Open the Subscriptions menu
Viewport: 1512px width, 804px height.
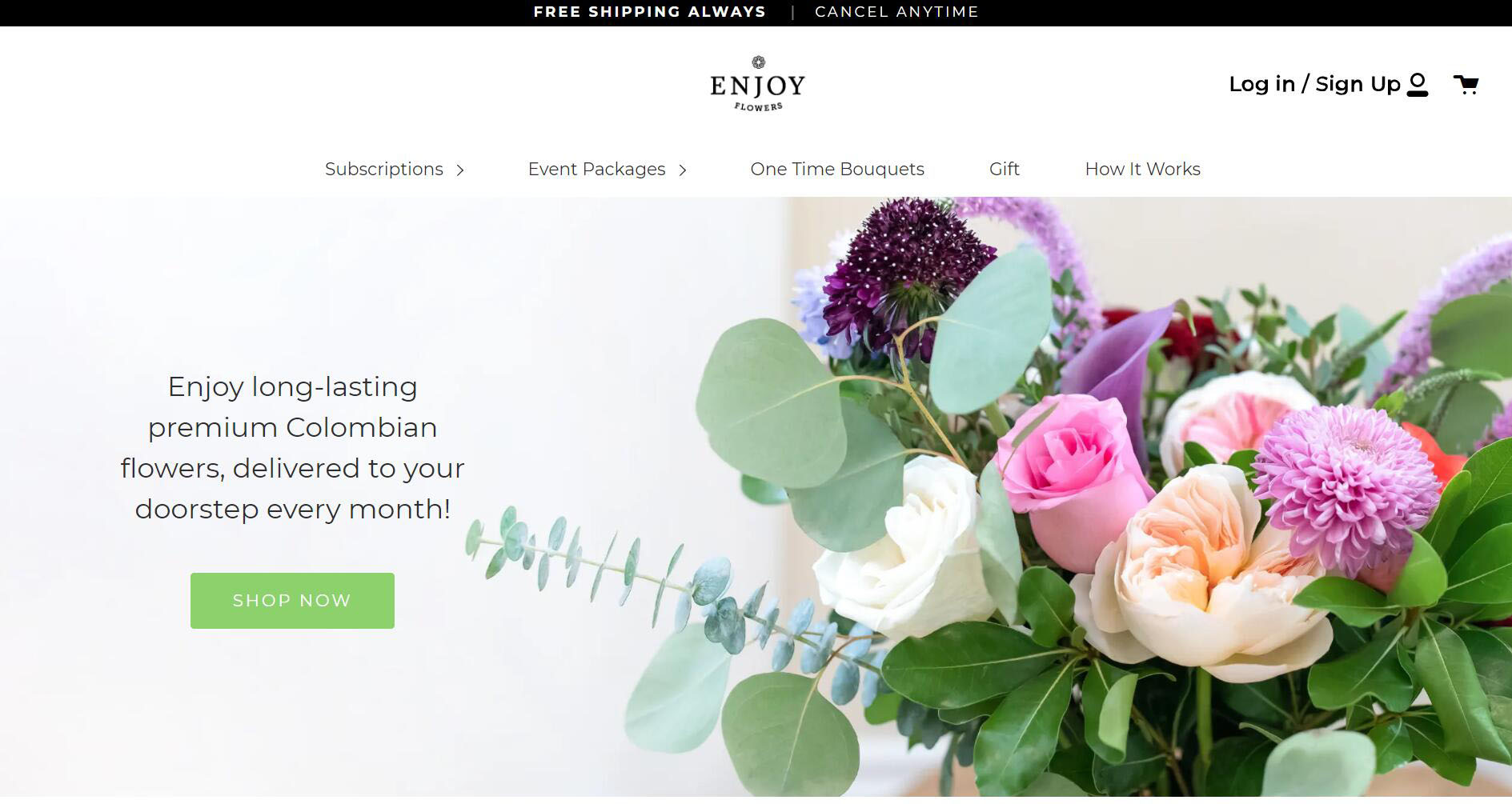click(x=384, y=169)
